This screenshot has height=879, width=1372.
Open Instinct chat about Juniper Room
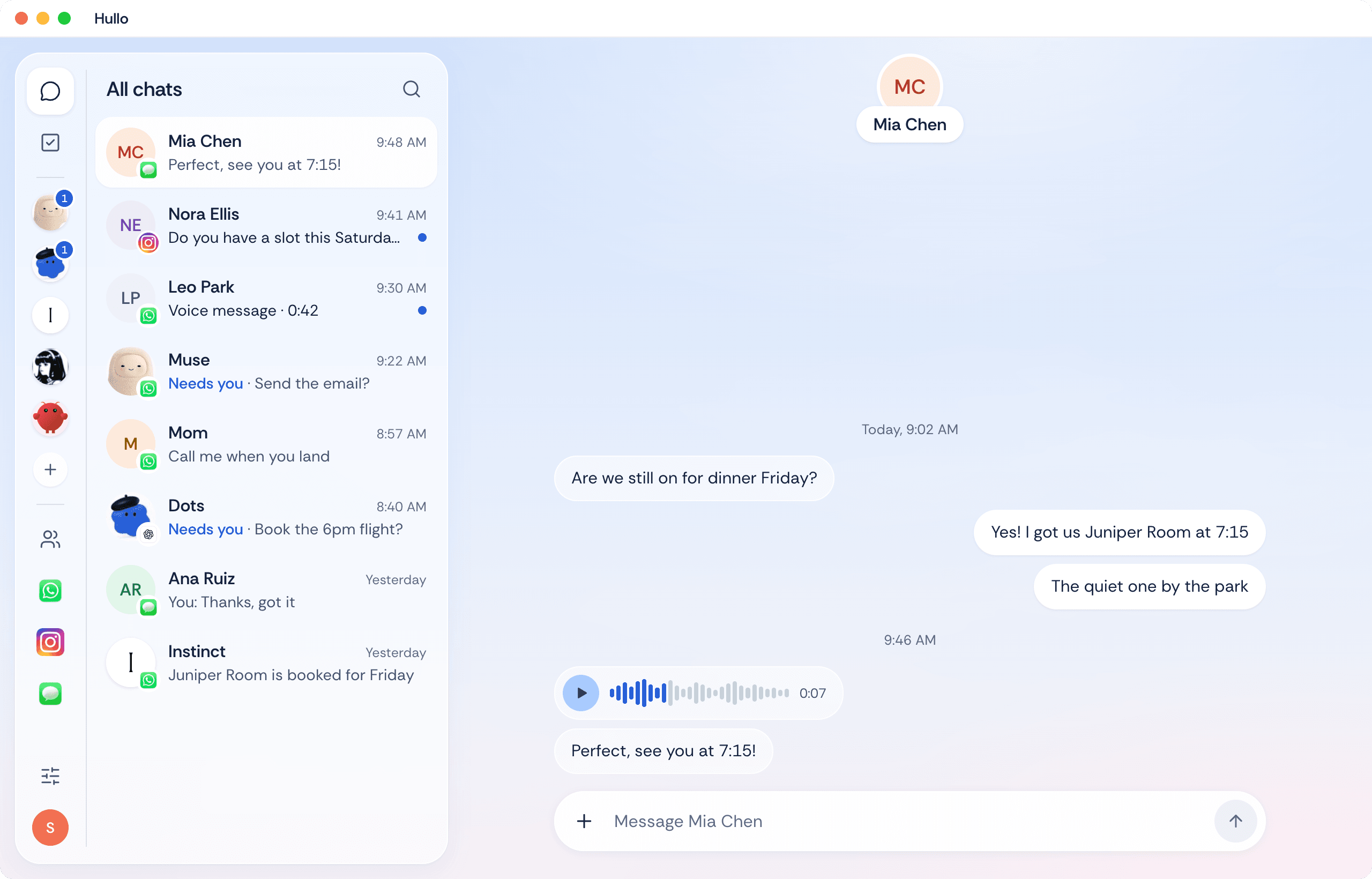pyautogui.click(x=266, y=662)
